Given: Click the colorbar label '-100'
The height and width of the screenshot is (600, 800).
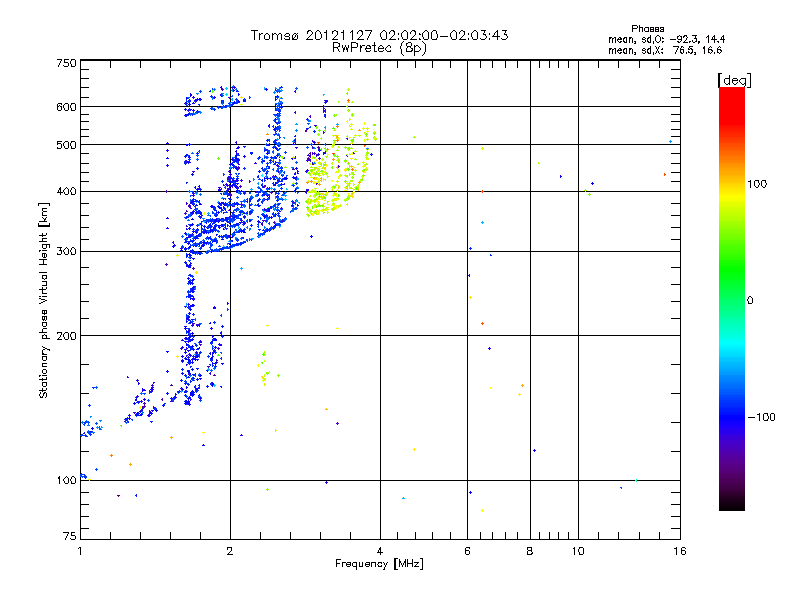Looking at the screenshot, I should (x=761, y=417).
